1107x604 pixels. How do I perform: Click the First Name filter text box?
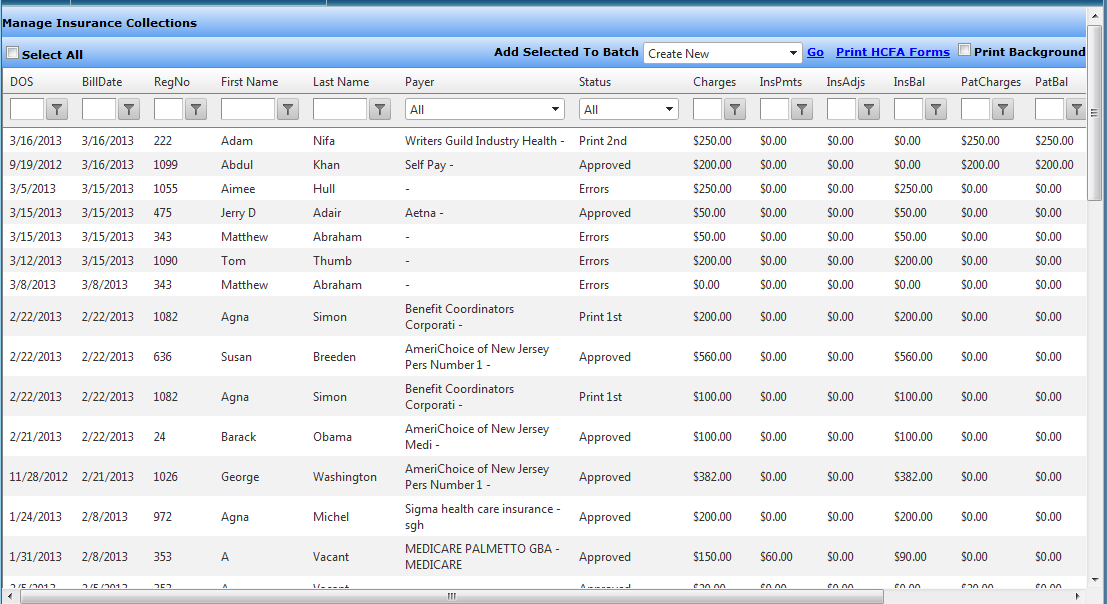(x=247, y=109)
